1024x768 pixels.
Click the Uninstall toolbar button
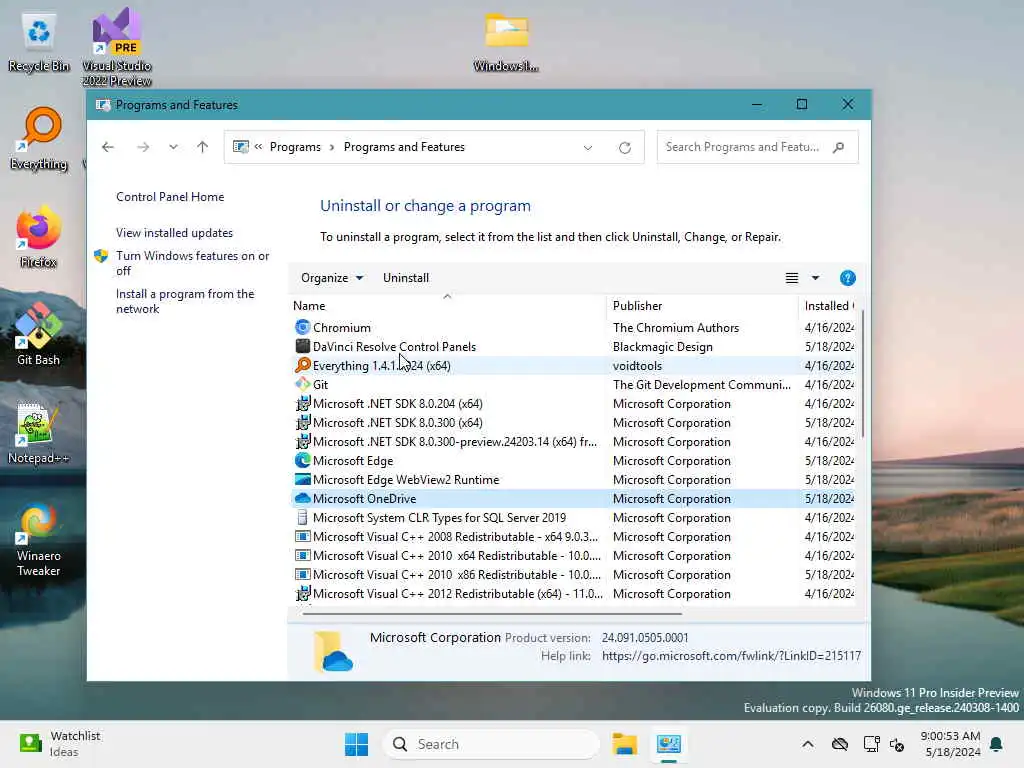[406, 278]
